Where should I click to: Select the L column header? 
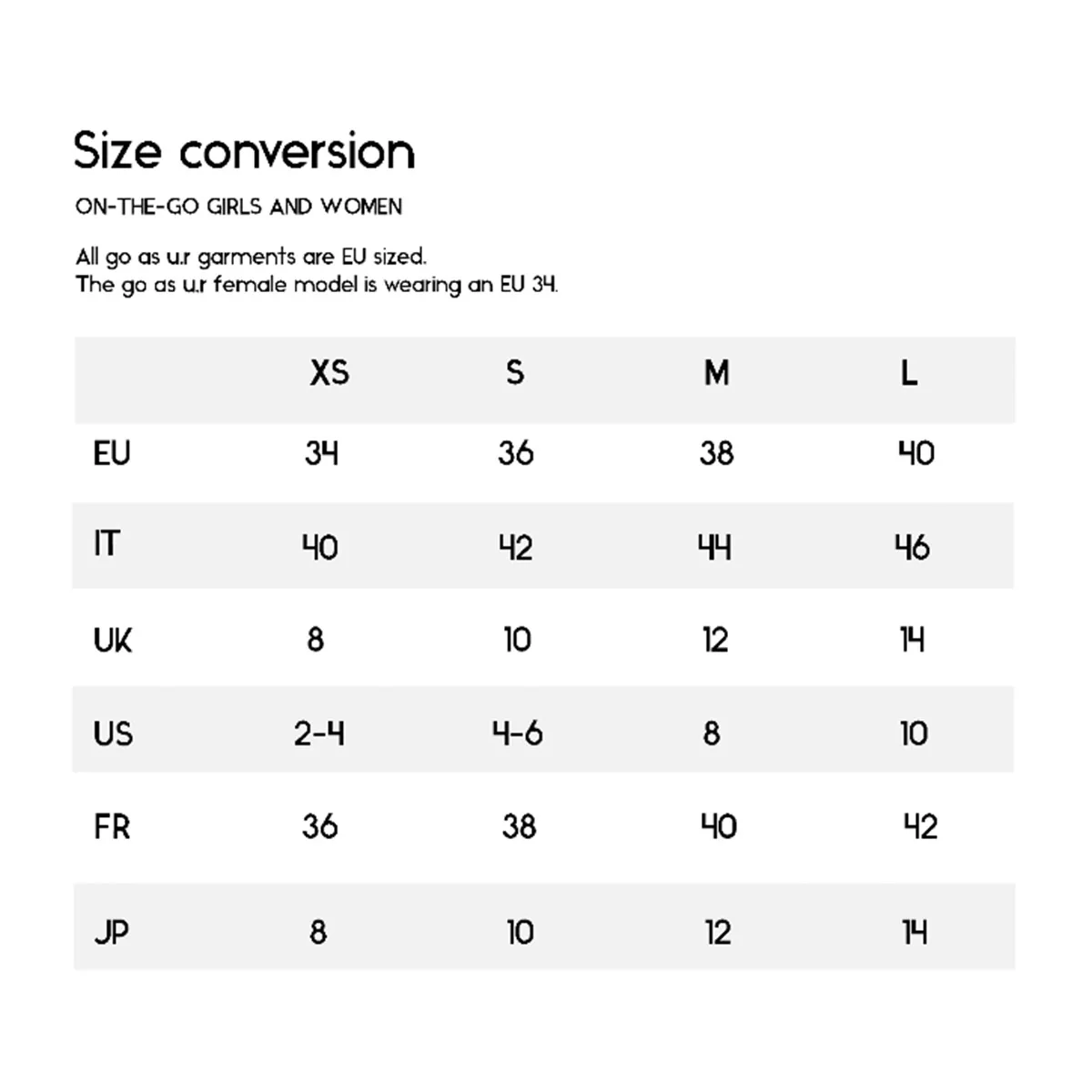point(909,372)
